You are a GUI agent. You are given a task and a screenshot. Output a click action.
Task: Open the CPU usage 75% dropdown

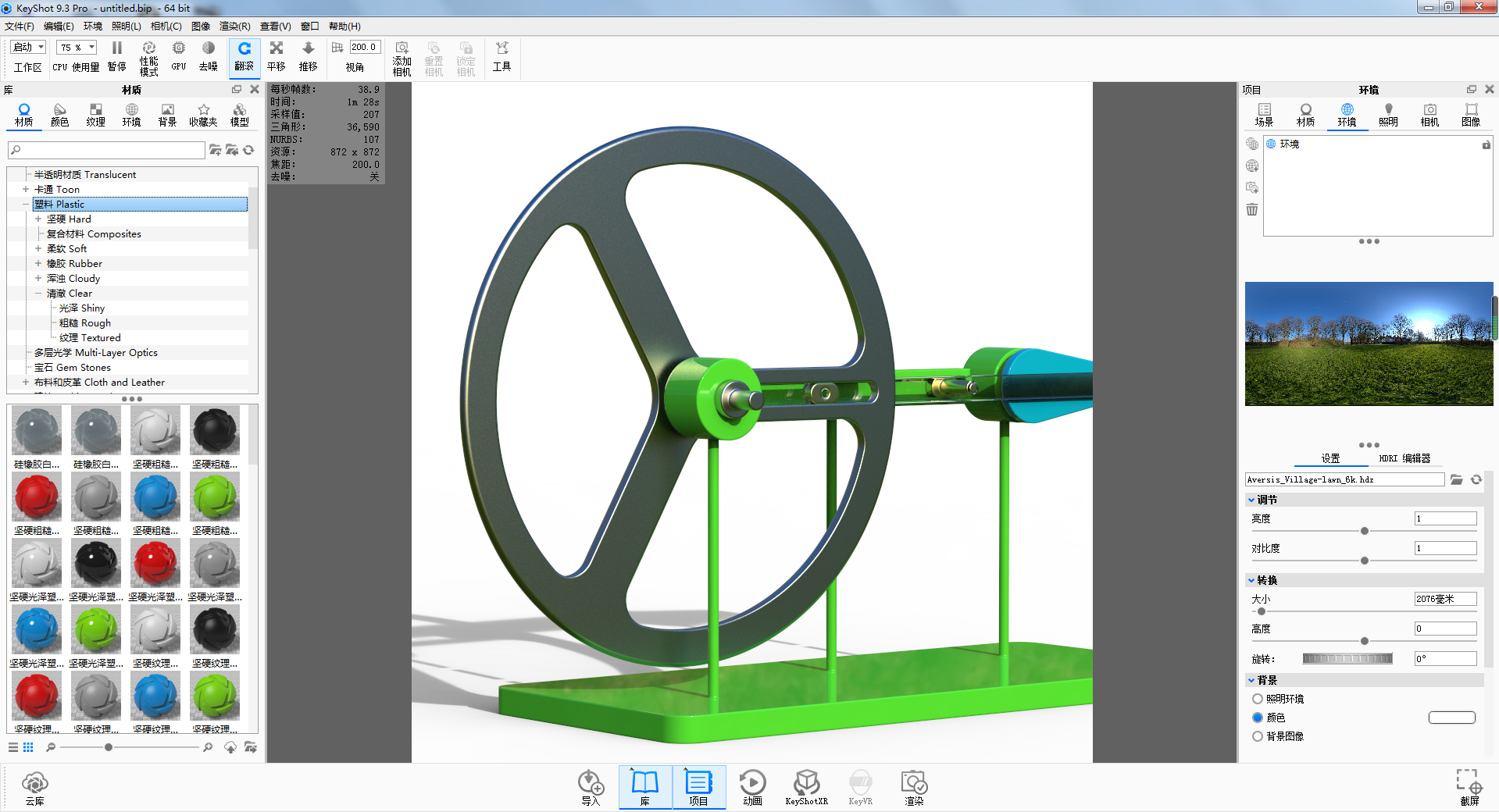[77, 47]
